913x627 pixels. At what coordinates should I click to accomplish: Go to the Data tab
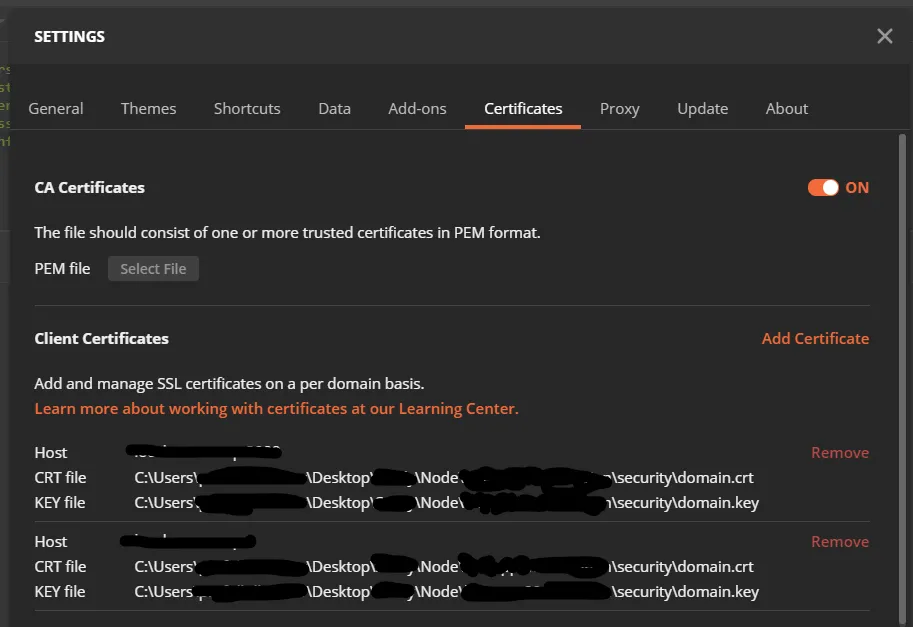click(334, 109)
